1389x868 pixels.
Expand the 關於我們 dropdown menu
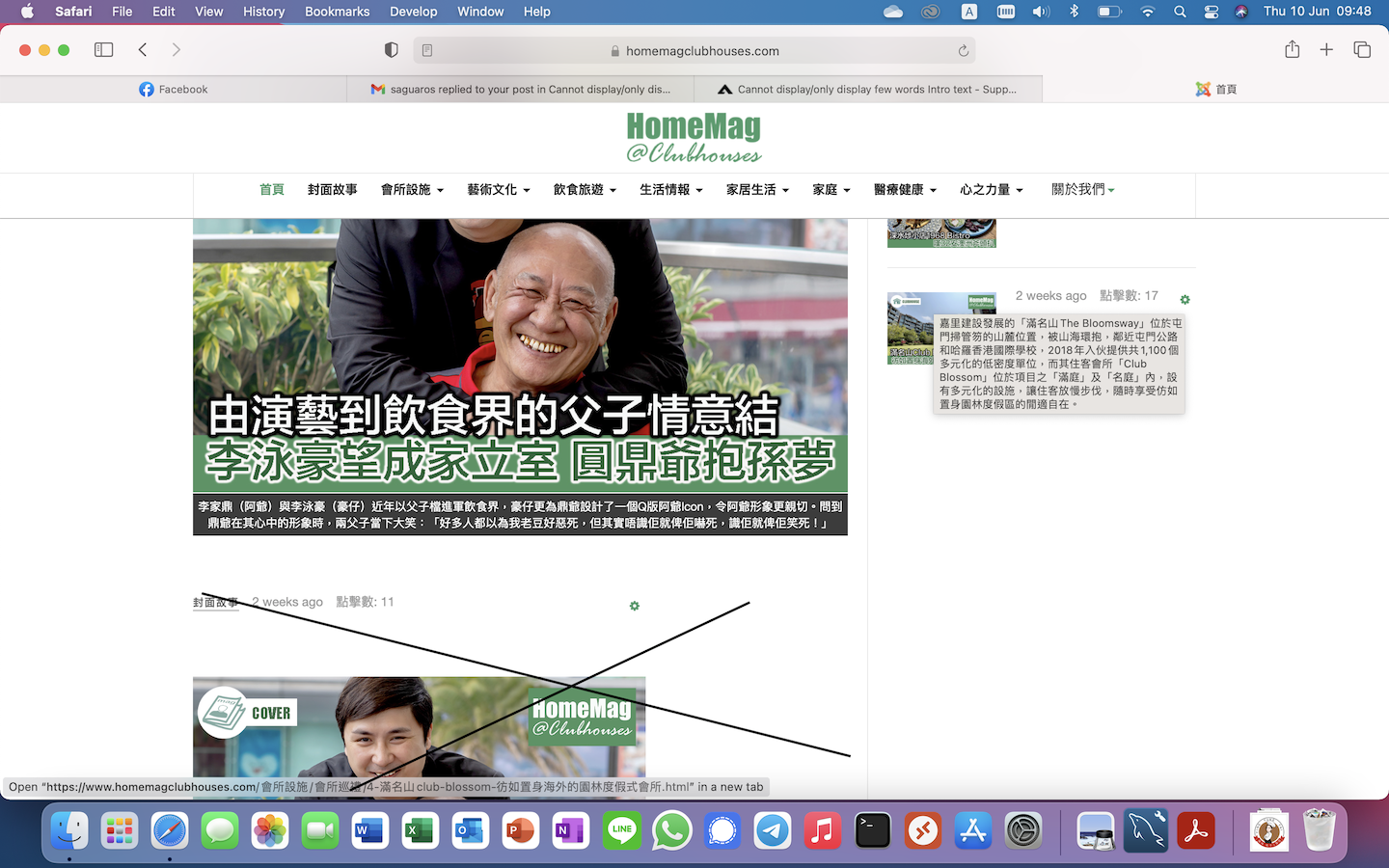coord(1082,190)
